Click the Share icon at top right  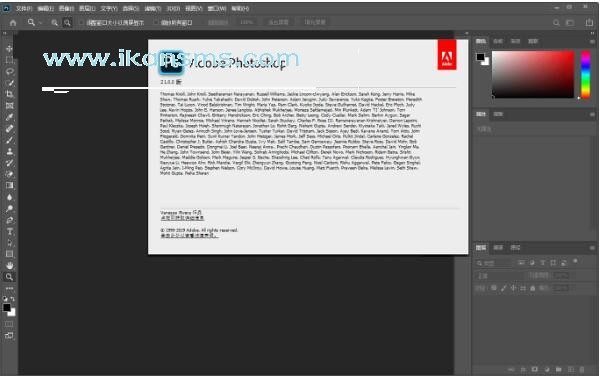(590, 23)
